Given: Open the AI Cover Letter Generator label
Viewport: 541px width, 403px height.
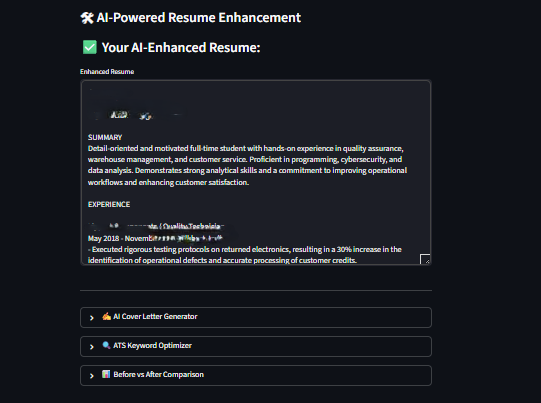Looking at the screenshot, I should tap(155, 316).
